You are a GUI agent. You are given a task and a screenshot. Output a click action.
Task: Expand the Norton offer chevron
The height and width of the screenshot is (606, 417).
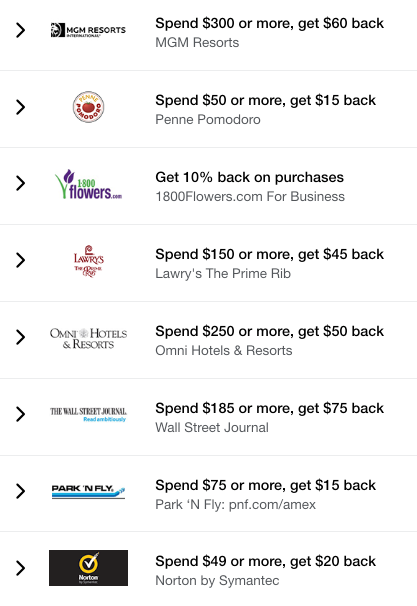point(20,568)
